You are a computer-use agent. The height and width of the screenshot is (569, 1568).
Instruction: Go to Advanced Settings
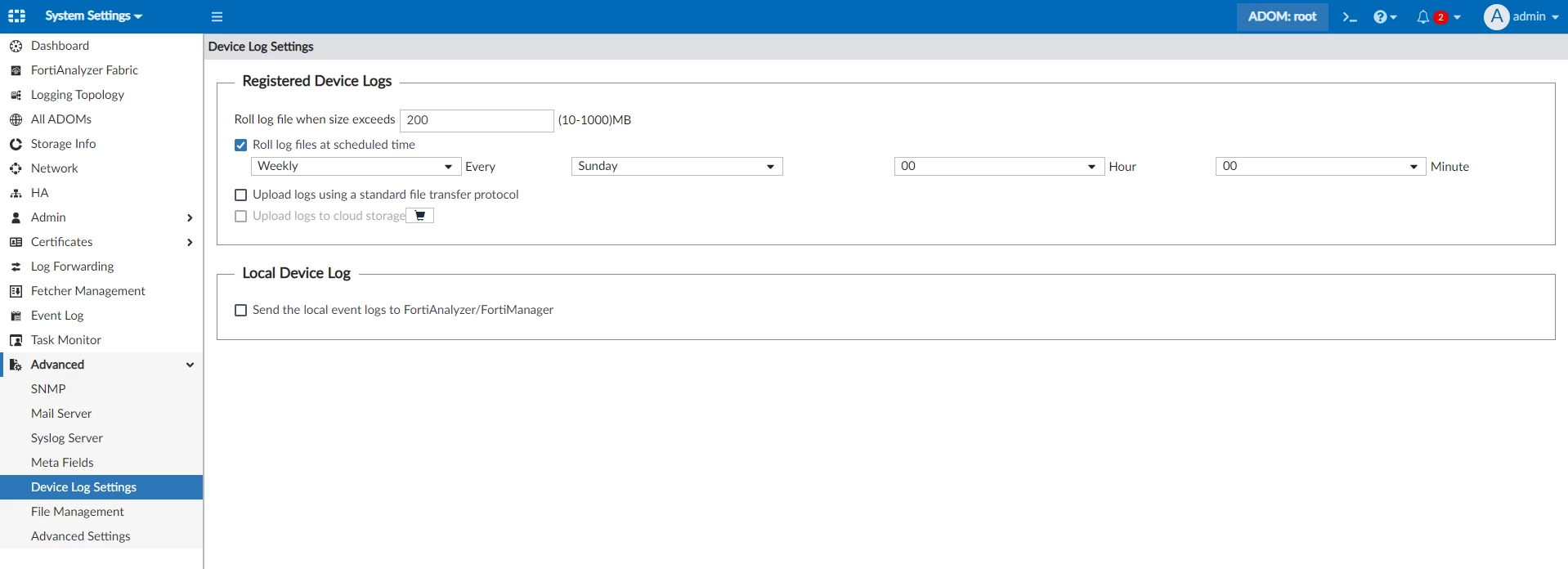coord(81,536)
